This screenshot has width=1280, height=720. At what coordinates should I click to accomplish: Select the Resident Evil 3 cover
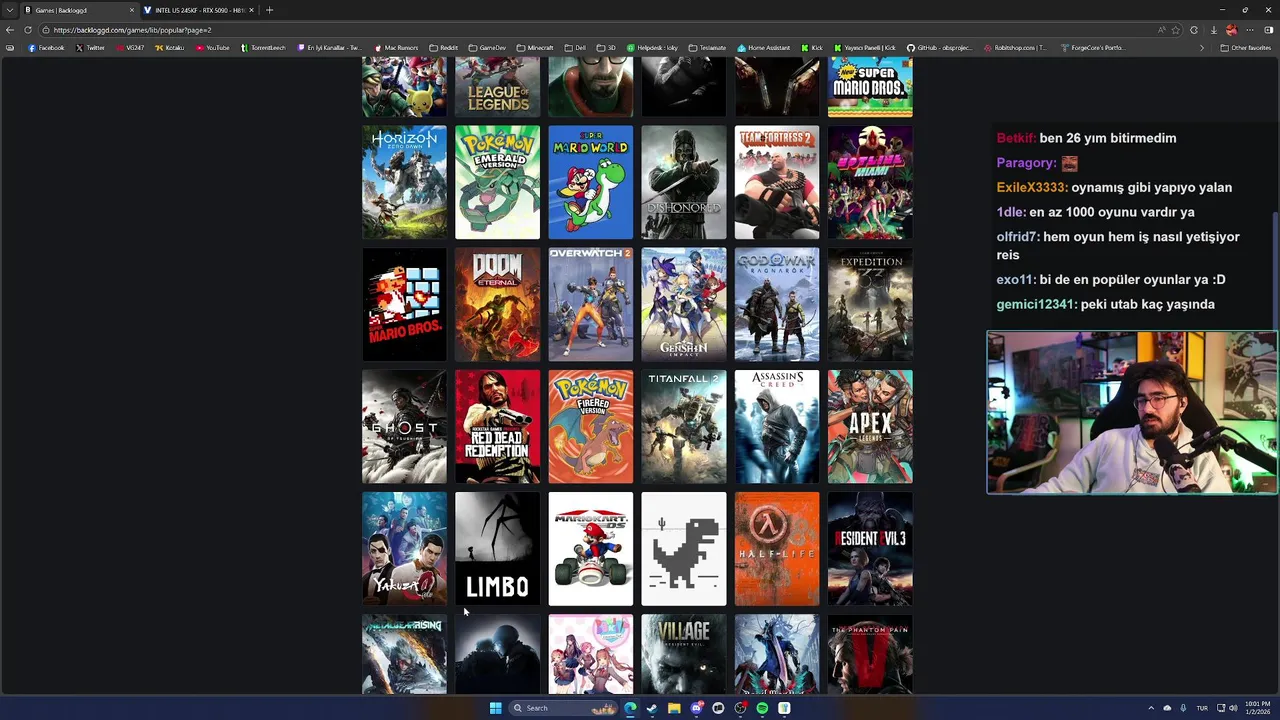point(870,549)
